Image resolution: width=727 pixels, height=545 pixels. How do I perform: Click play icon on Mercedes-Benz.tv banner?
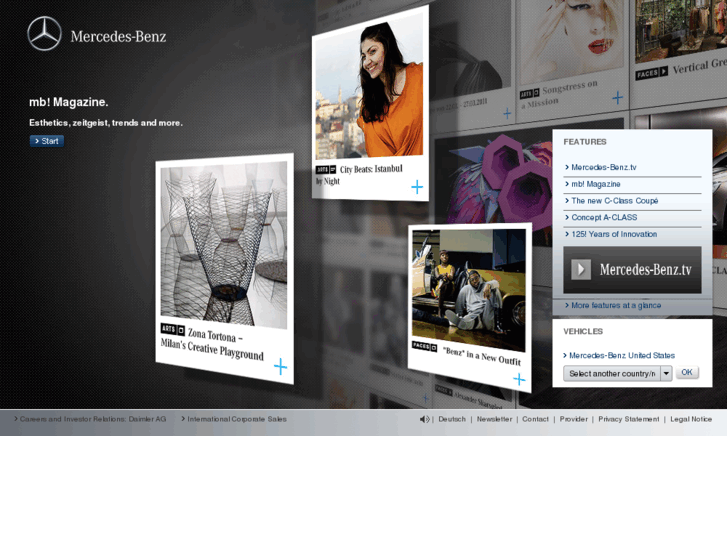point(580,269)
